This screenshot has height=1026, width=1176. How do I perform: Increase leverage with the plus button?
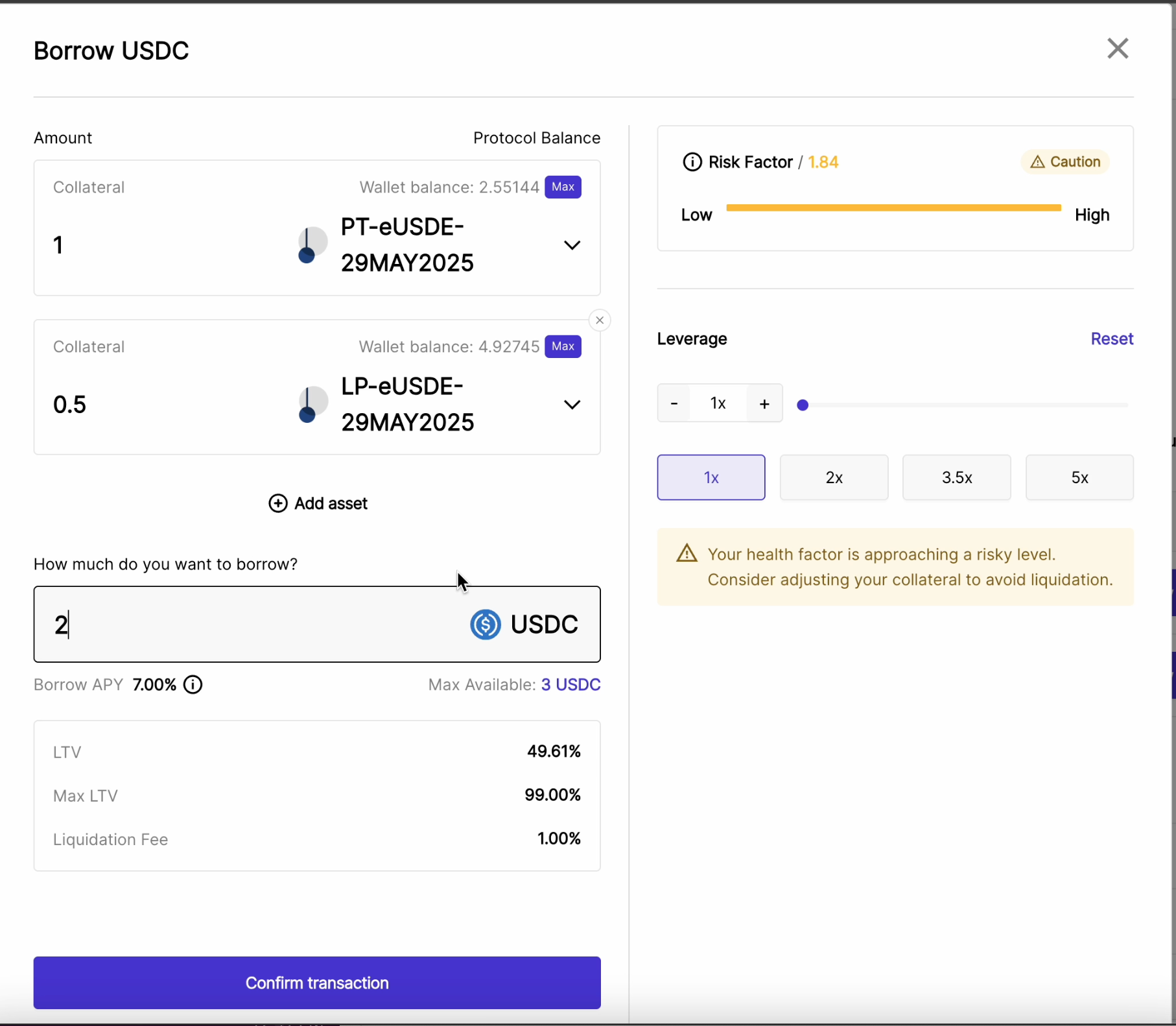pos(764,404)
